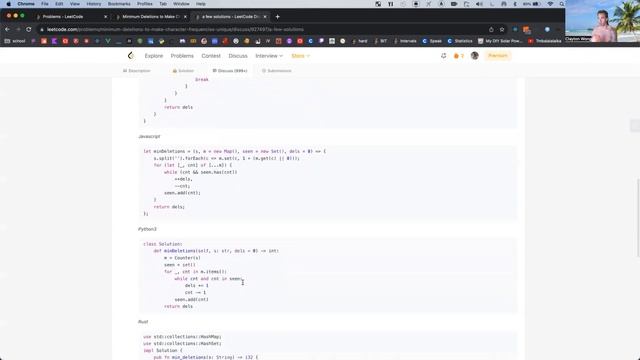Click the browser Back arrow
Screen dimensions: 640x360
coord(7,29)
